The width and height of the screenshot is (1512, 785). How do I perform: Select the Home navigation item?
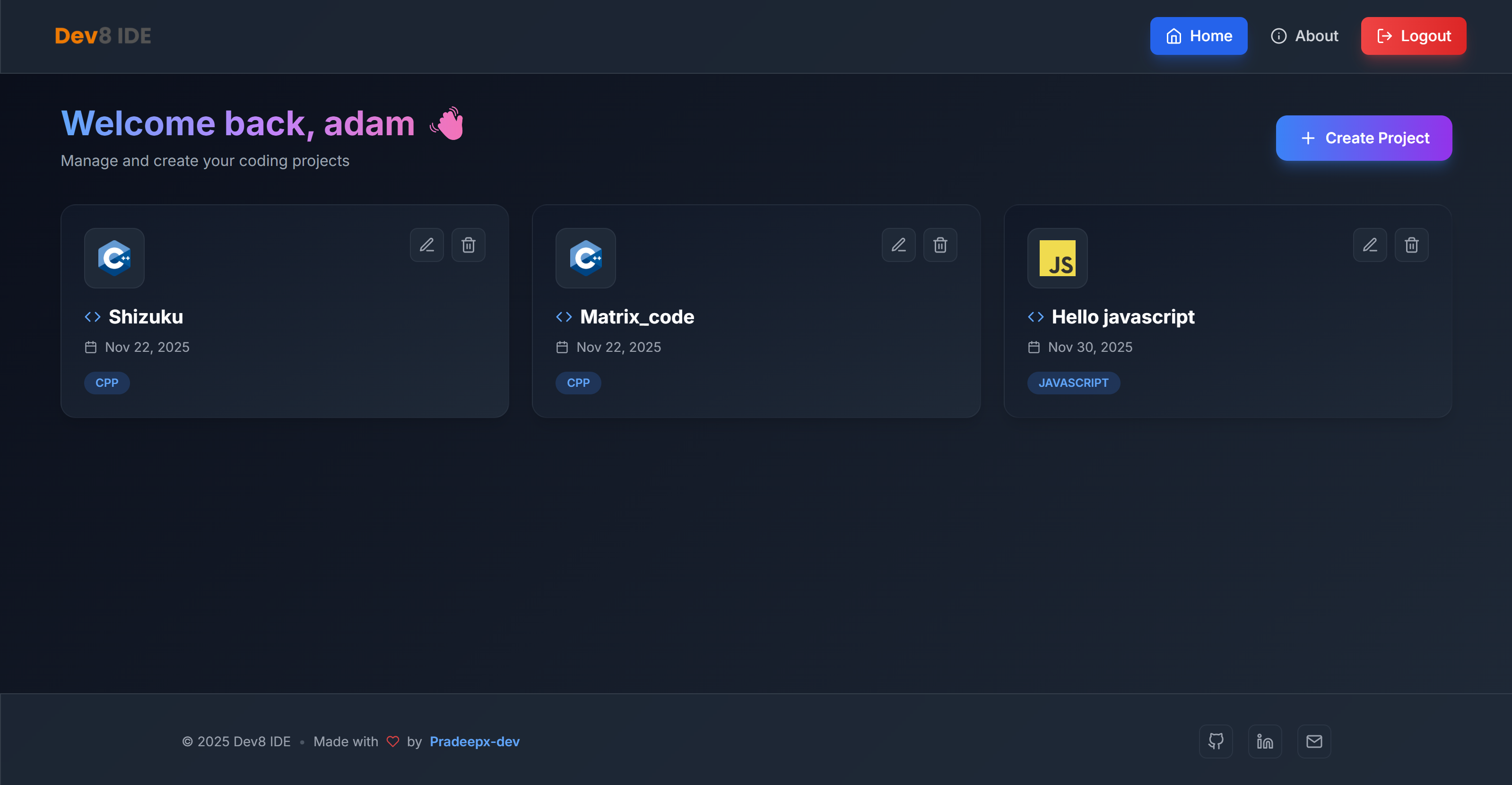[1199, 36]
